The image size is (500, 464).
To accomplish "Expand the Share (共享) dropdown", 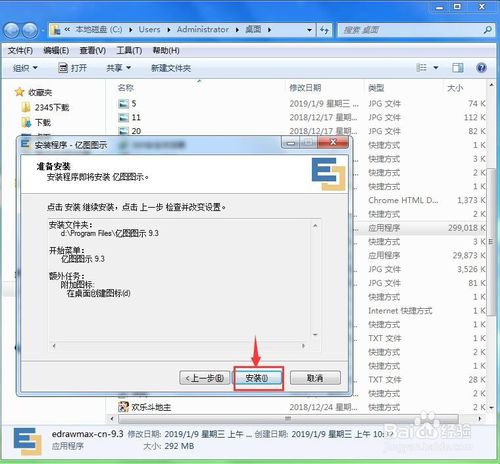I will tap(118, 68).
